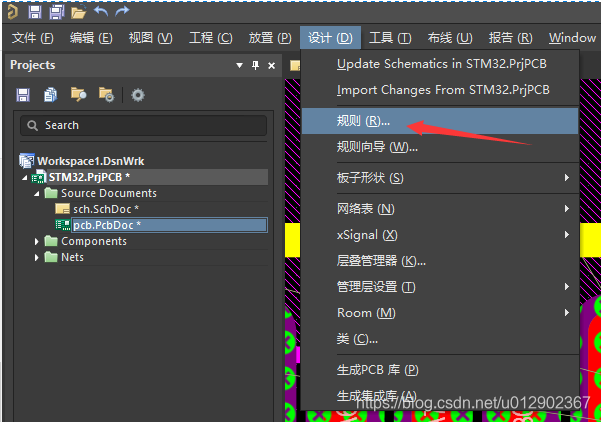Click the compile documents icon in Projects panel
The image size is (601, 422).
point(50,95)
